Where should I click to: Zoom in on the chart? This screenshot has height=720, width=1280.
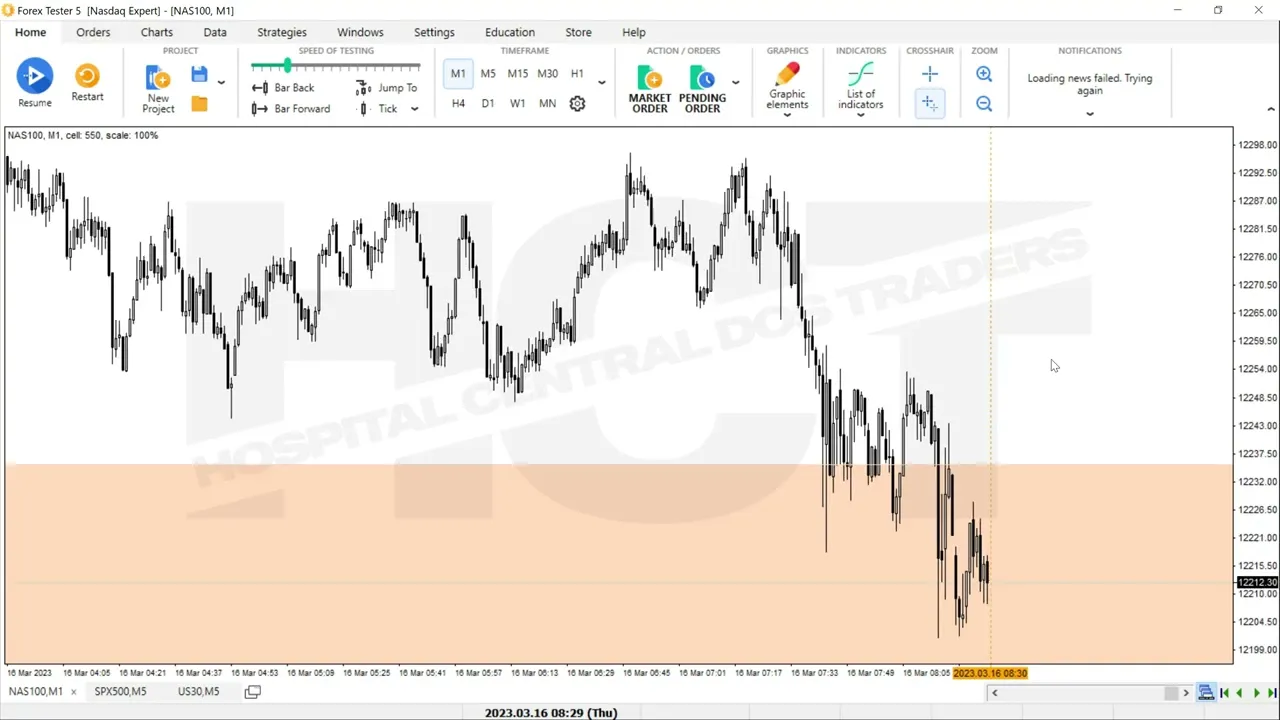(x=984, y=74)
